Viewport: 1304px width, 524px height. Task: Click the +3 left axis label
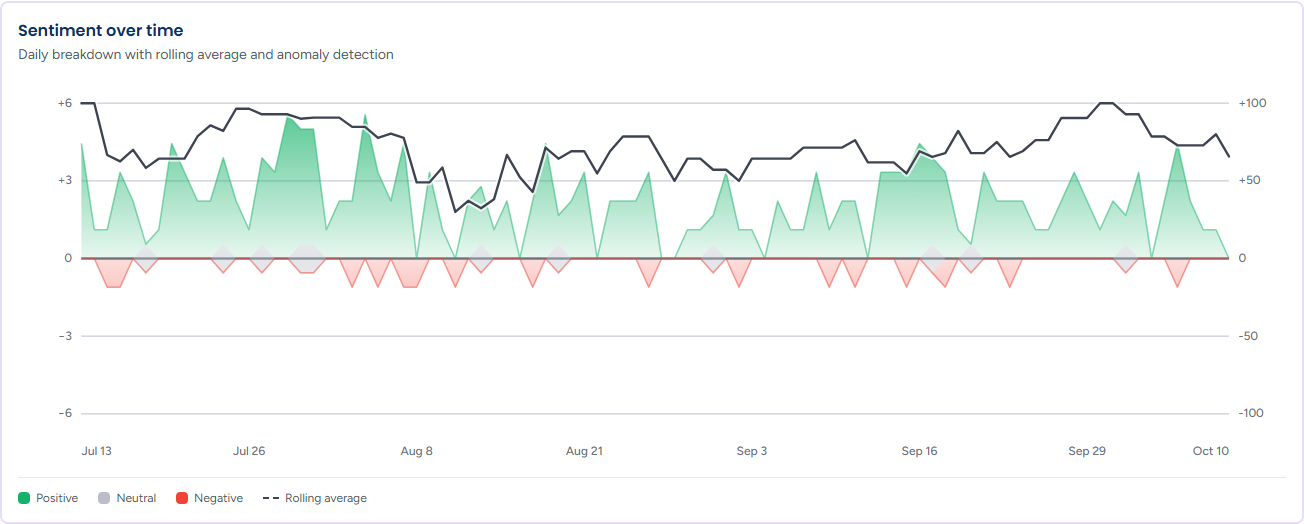tap(64, 181)
